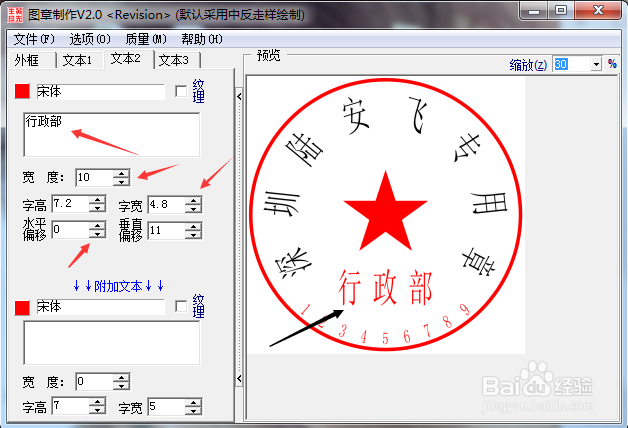Select the 文本2 tab
The width and height of the screenshot is (628, 428).
(129, 59)
